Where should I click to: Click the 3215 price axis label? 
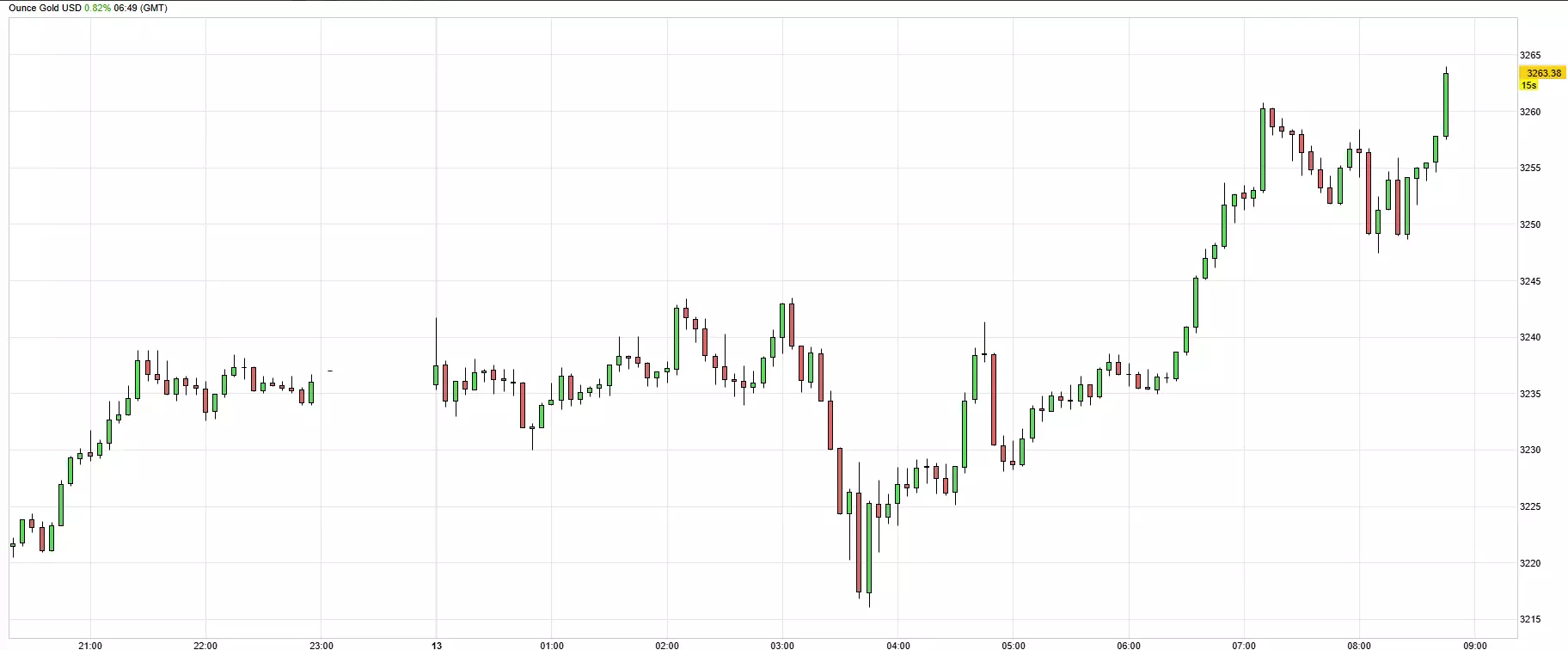[1530, 619]
